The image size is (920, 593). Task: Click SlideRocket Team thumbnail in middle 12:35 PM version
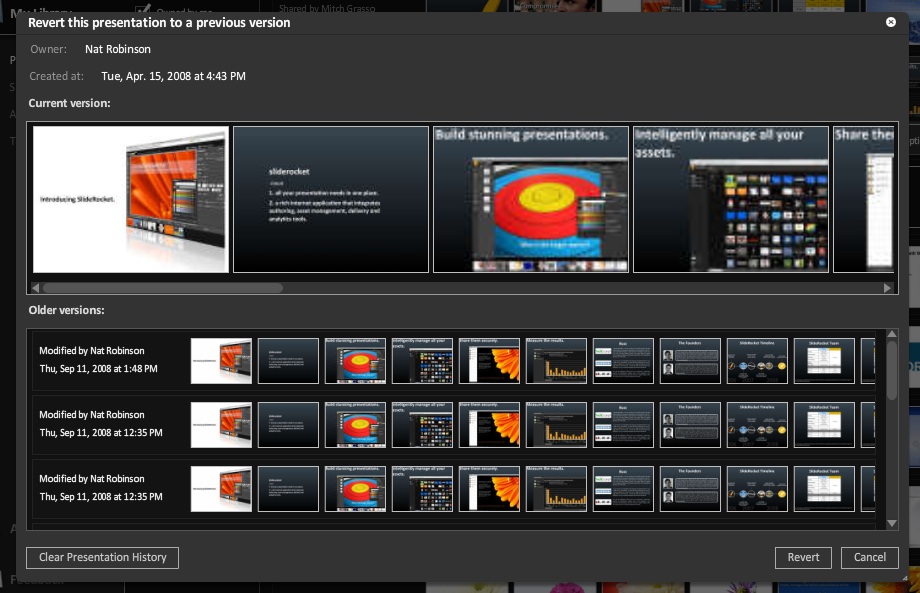(824, 425)
